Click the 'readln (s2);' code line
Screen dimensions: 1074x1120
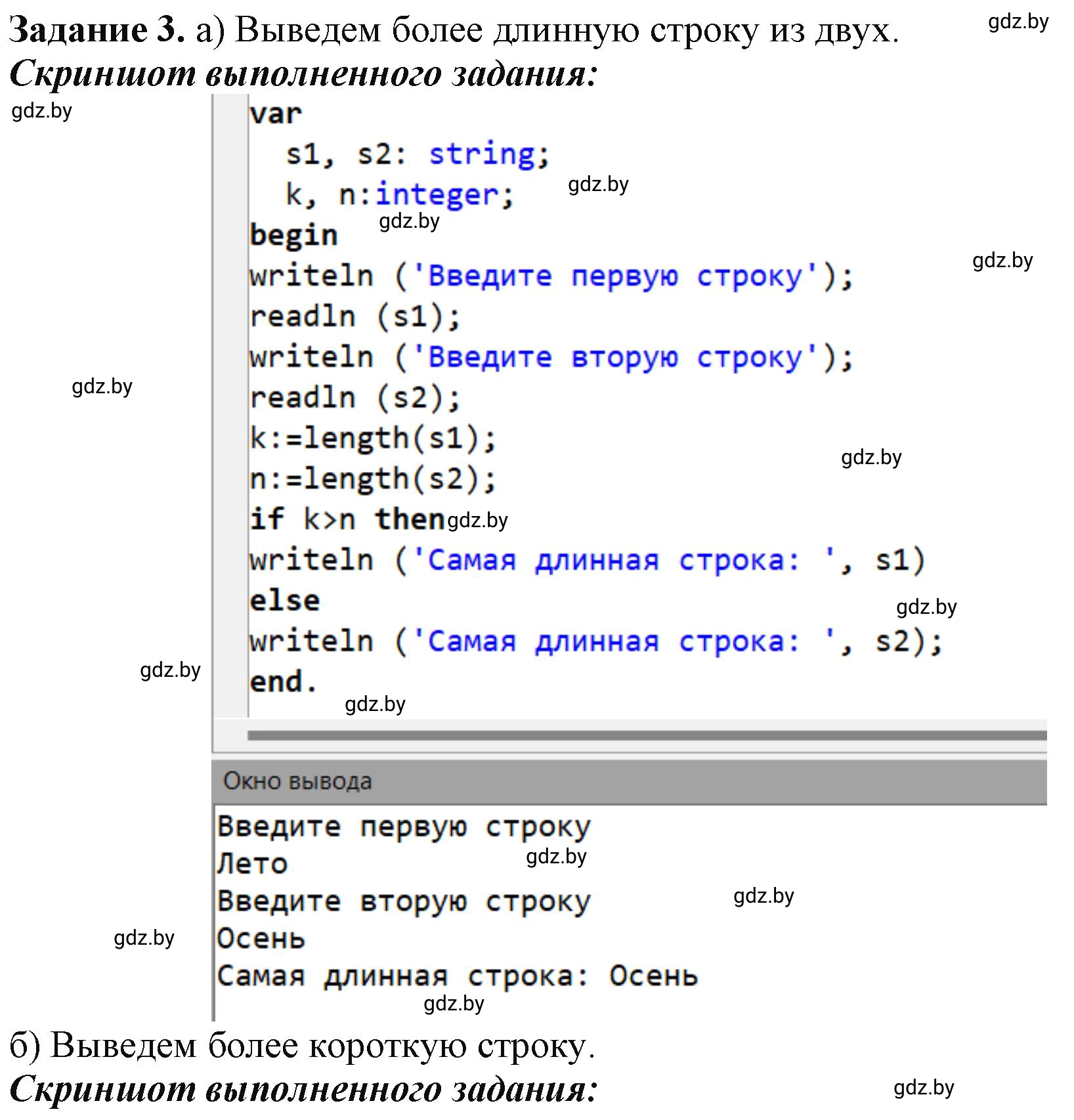(x=355, y=398)
